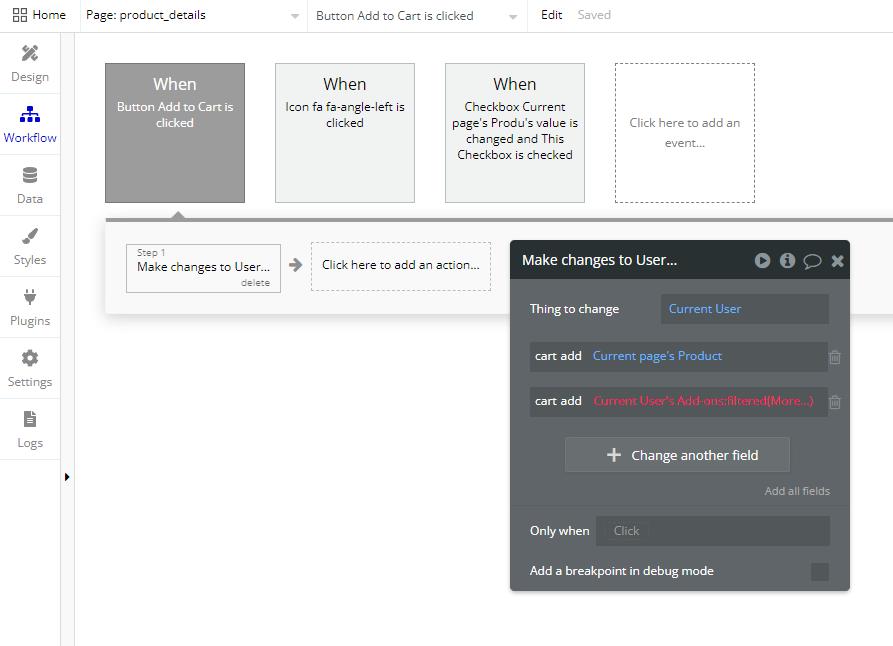This screenshot has width=893, height=646.
Task: Open the Plugins plug icon
Action: tap(30, 297)
